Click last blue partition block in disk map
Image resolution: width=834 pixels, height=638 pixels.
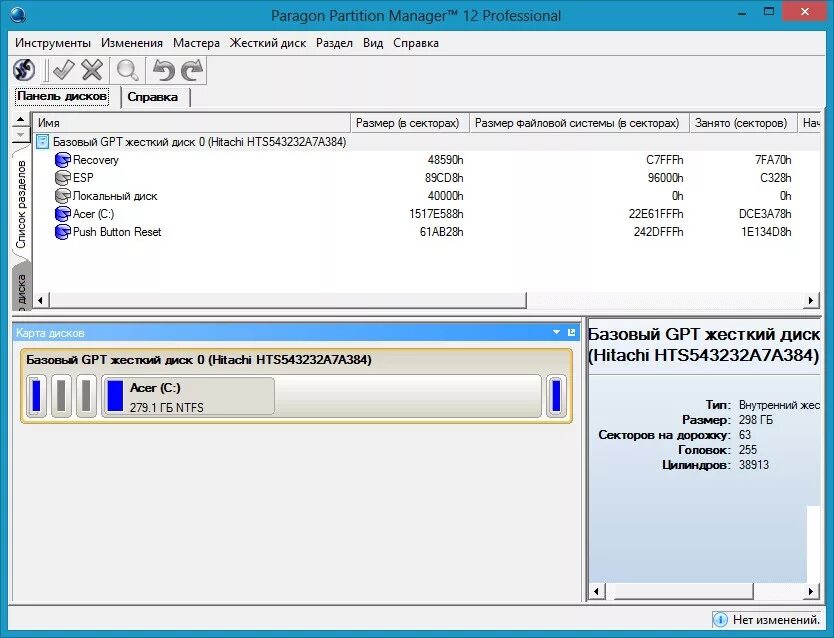(556, 396)
